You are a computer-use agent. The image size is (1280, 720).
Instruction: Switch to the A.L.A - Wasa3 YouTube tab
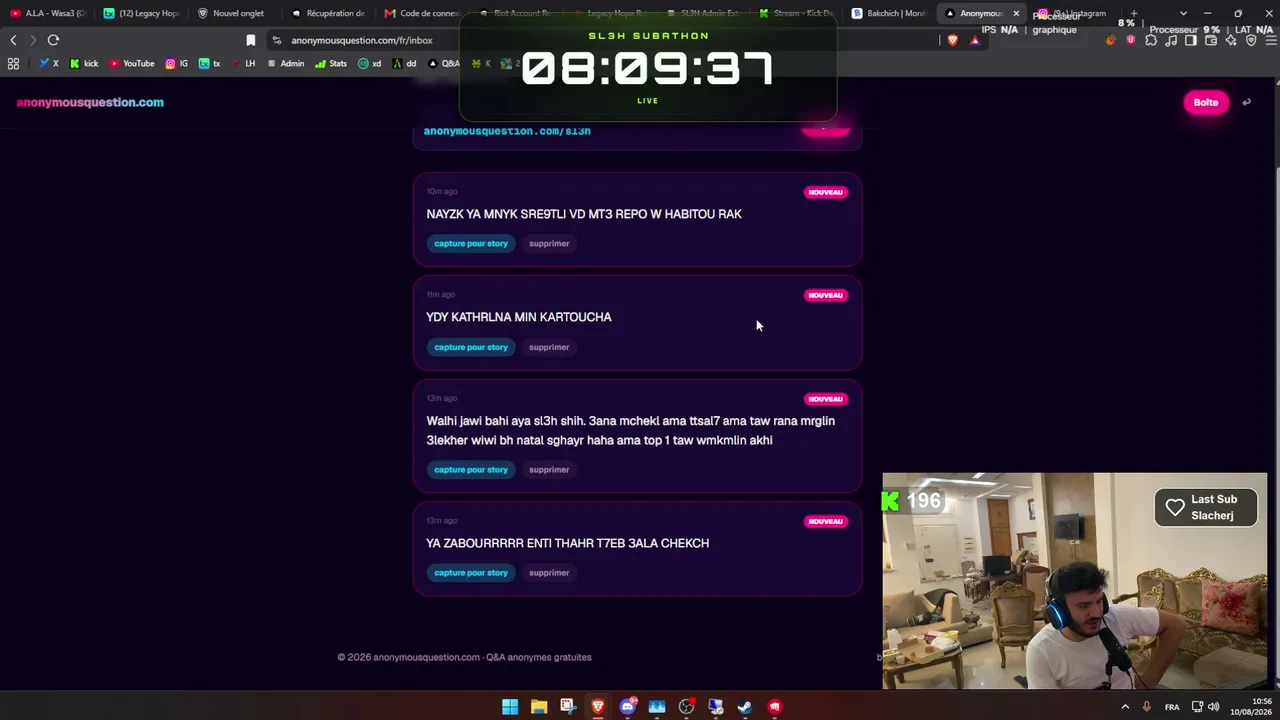click(47, 13)
